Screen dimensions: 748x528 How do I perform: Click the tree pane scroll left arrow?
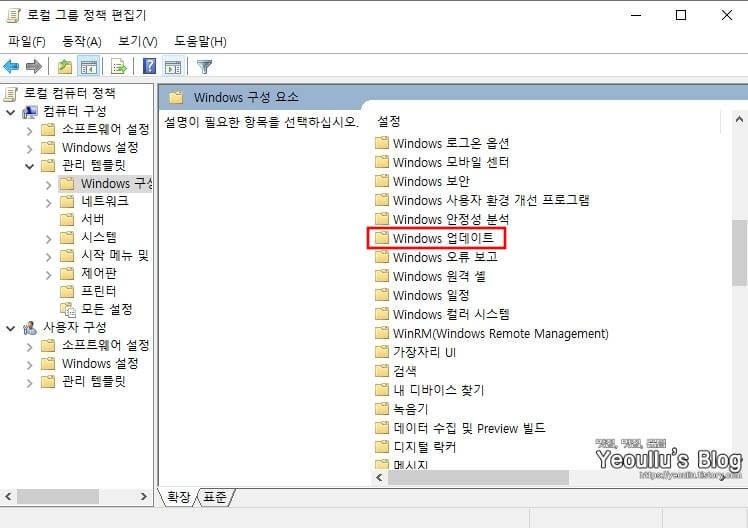coord(8,497)
